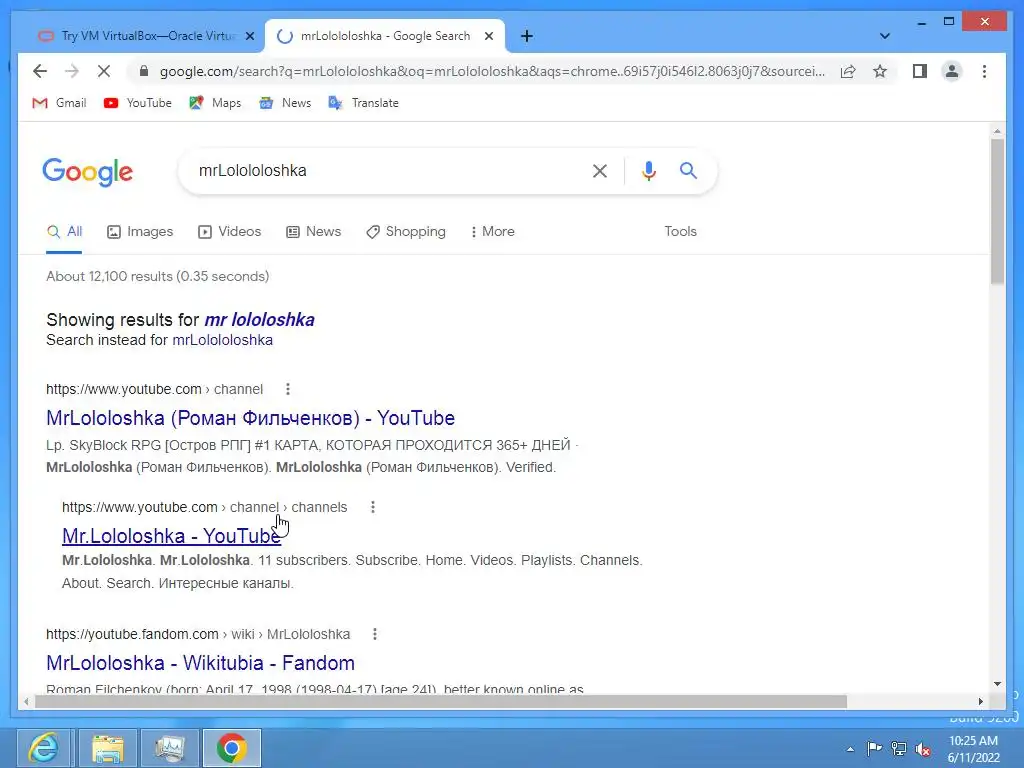Click the scroll right arrow

coord(981,701)
